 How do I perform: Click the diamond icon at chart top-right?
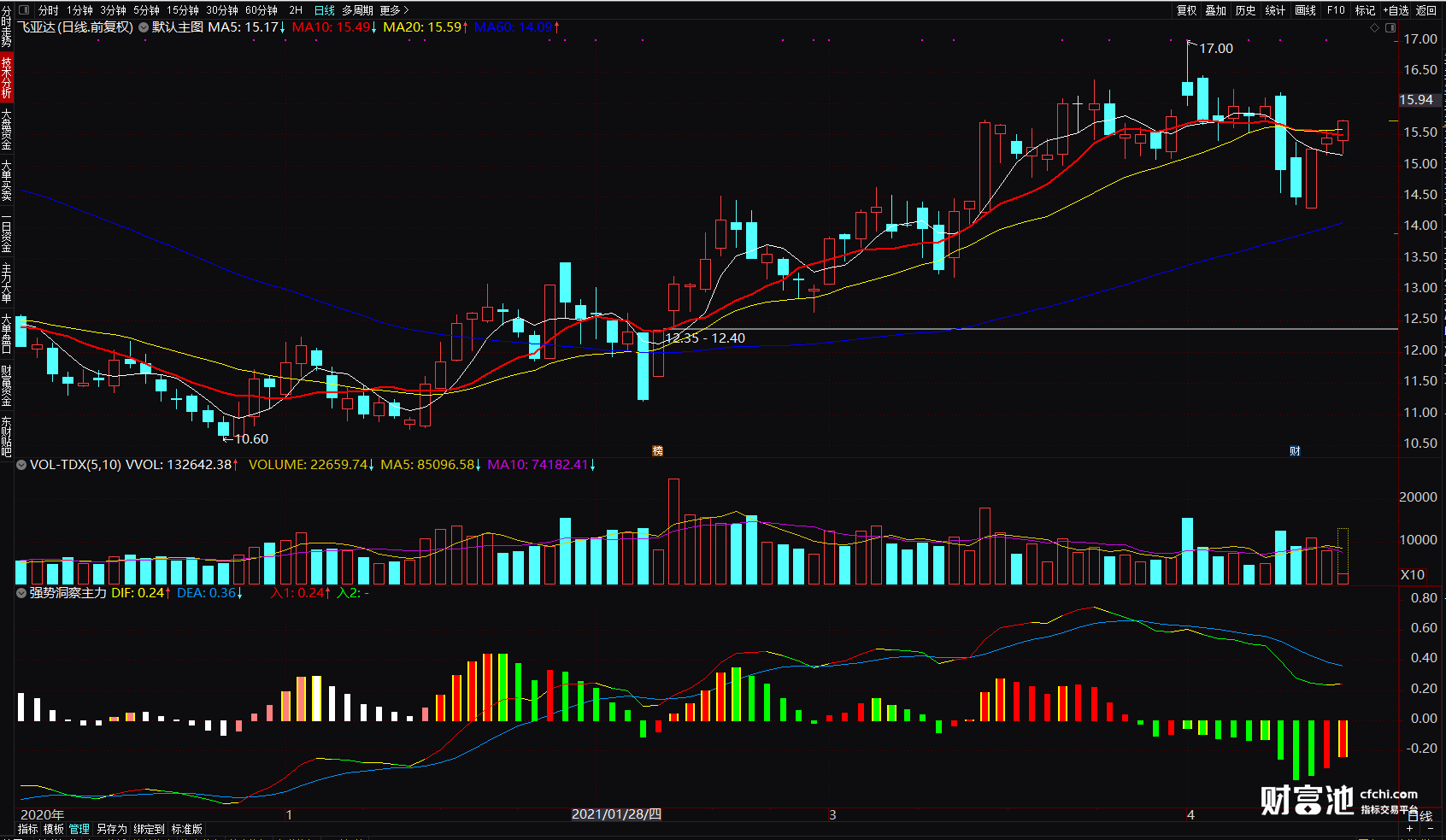pyautogui.click(x=1375, y=28)
